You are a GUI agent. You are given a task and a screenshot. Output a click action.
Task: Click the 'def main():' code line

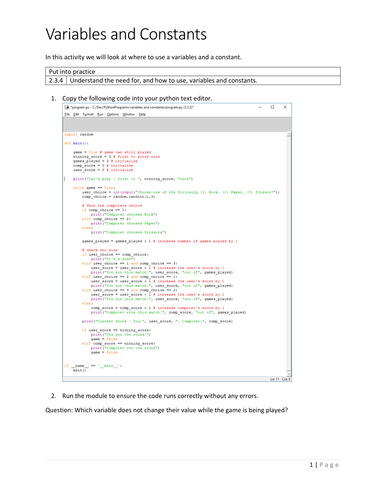click(x=76, y=143)
